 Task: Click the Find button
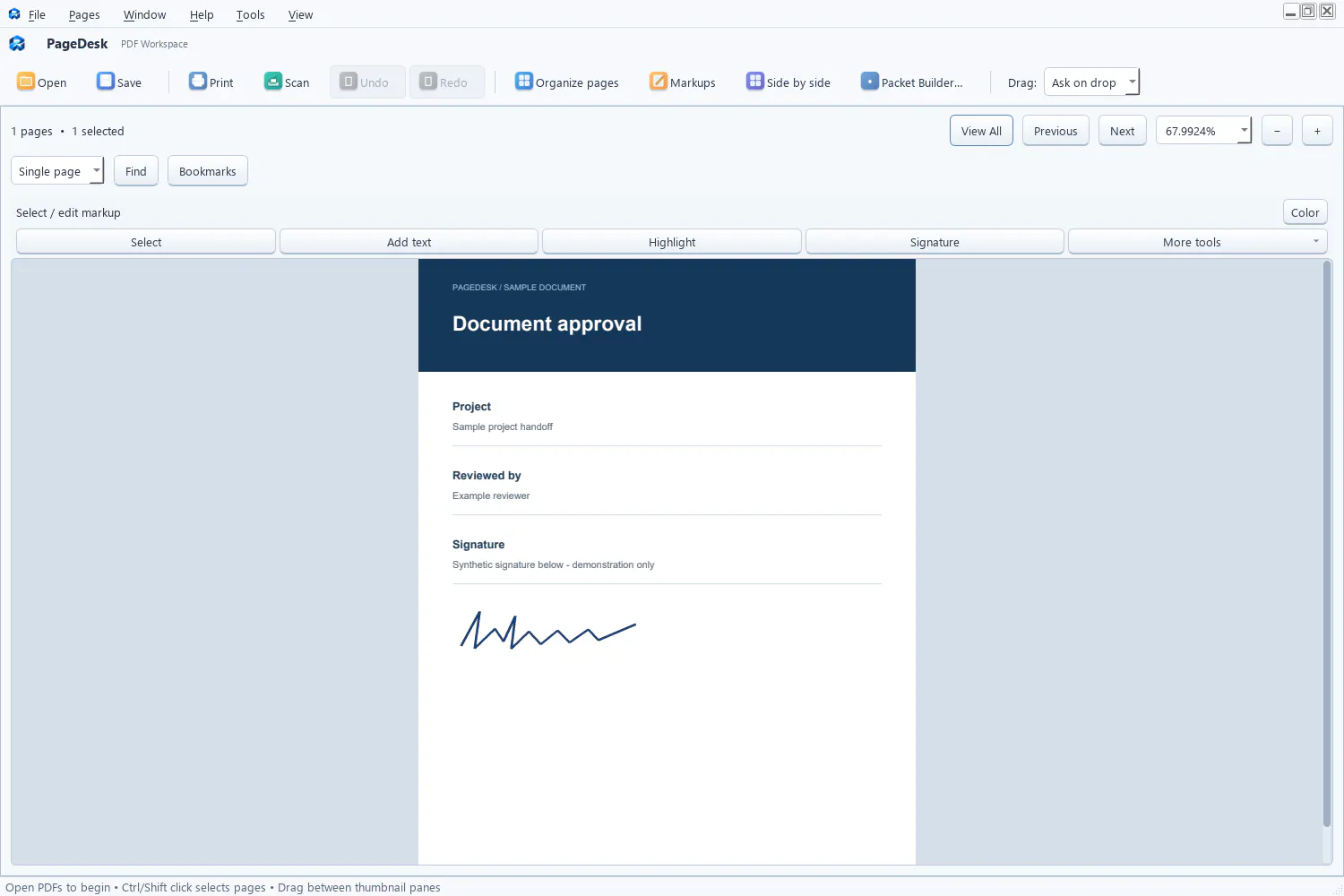[x=136, y=171]
